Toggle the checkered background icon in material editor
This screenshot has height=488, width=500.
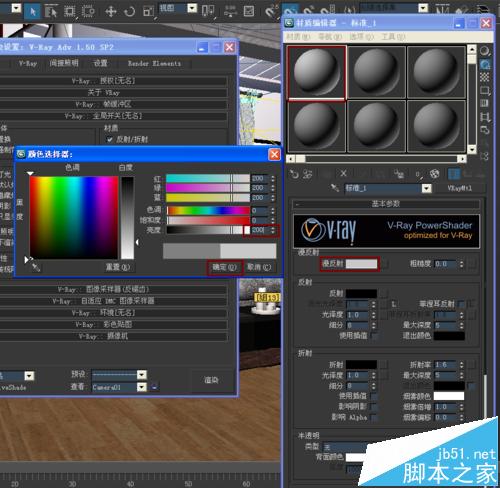pos(485,77)
